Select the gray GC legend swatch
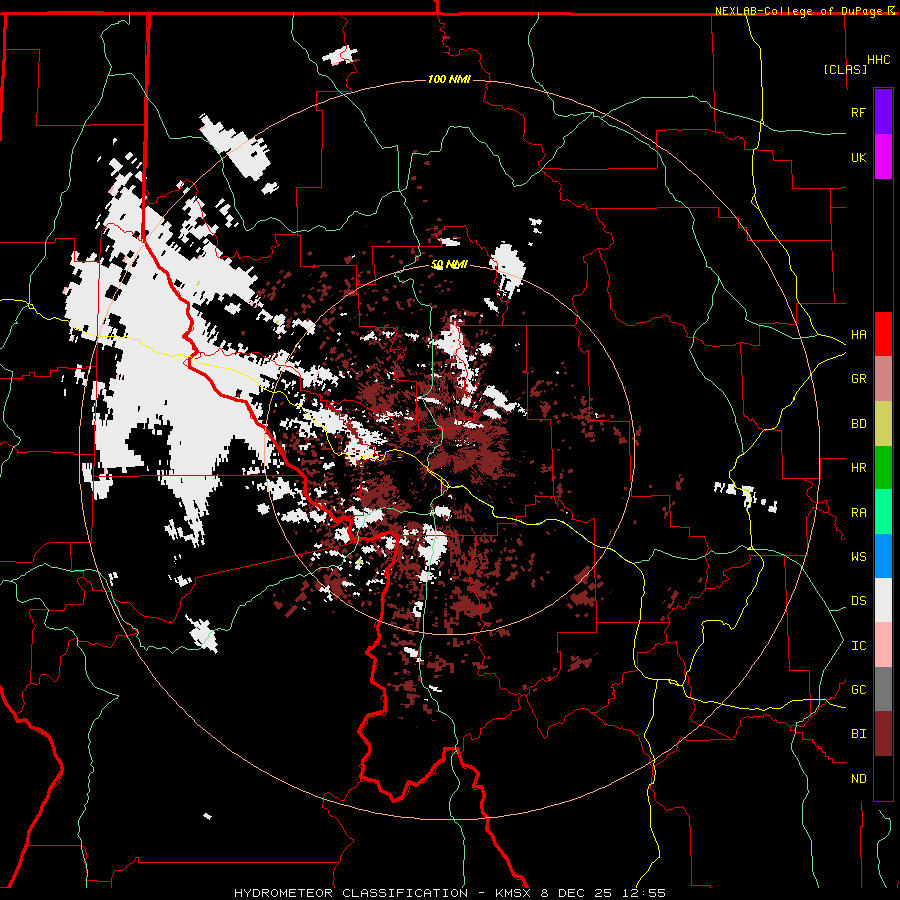The height and width of the screenshot is (900, 900). click(x=883, y=689)
